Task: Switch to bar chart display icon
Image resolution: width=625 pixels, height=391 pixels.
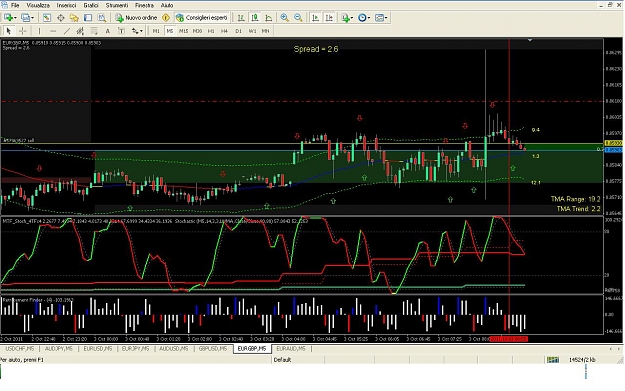Action: click(x=241, y=18)
